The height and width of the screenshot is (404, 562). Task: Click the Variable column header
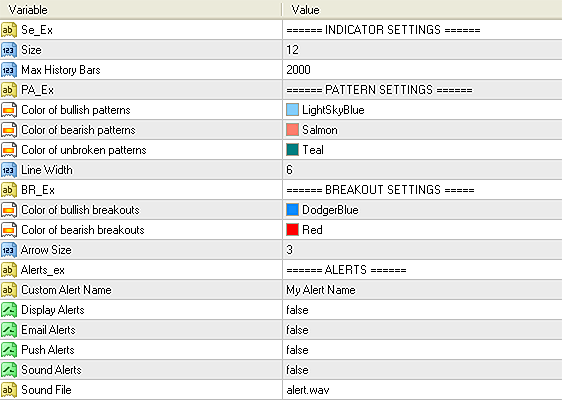(x=141, y=10)
